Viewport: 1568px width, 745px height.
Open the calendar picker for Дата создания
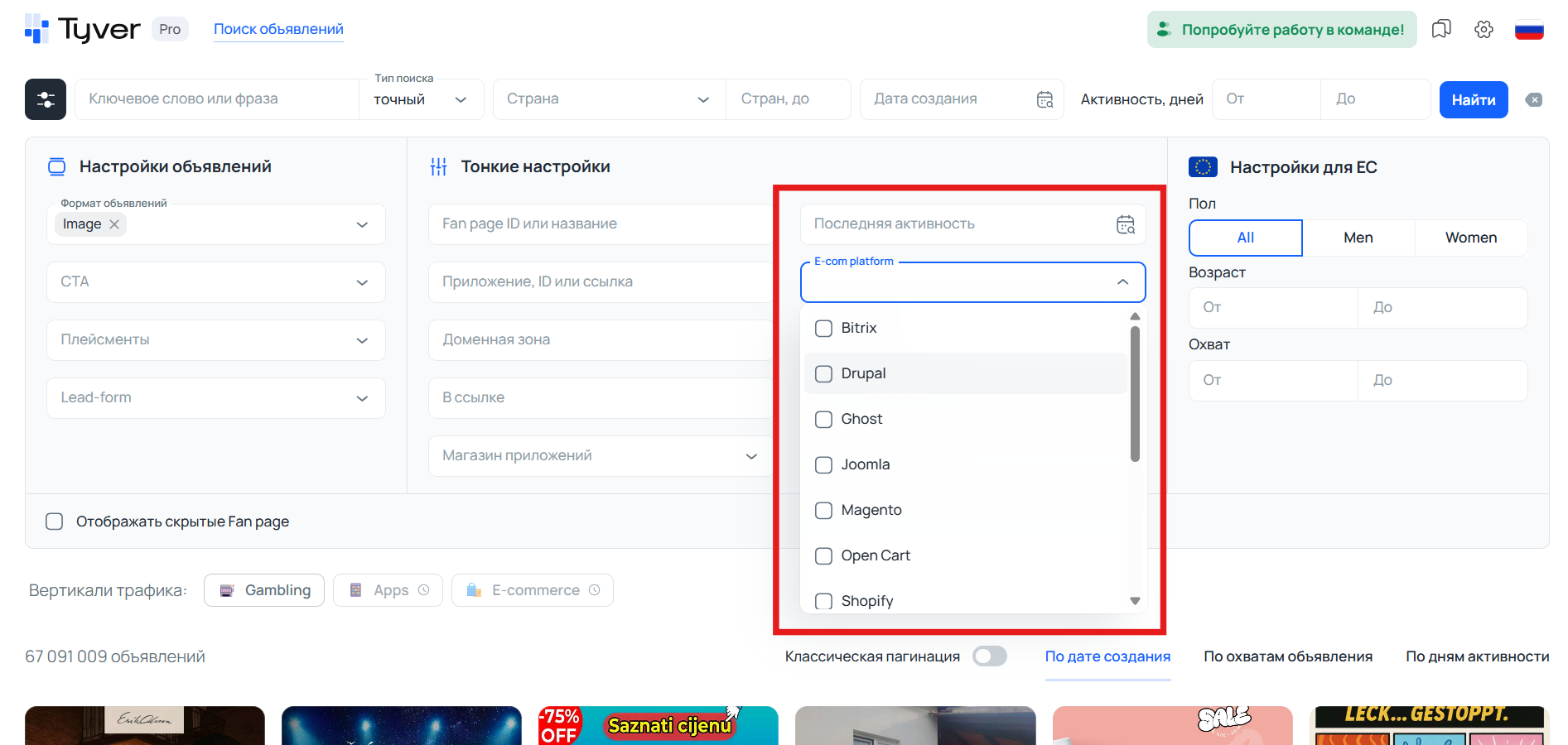coord(1045,99)
